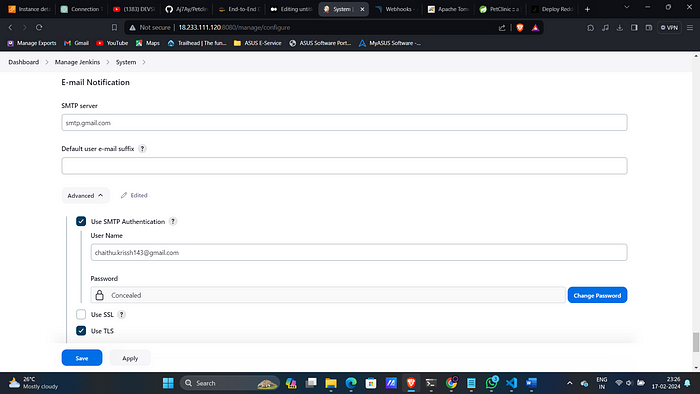Open the Gmail bookmark

coord(76,43)
